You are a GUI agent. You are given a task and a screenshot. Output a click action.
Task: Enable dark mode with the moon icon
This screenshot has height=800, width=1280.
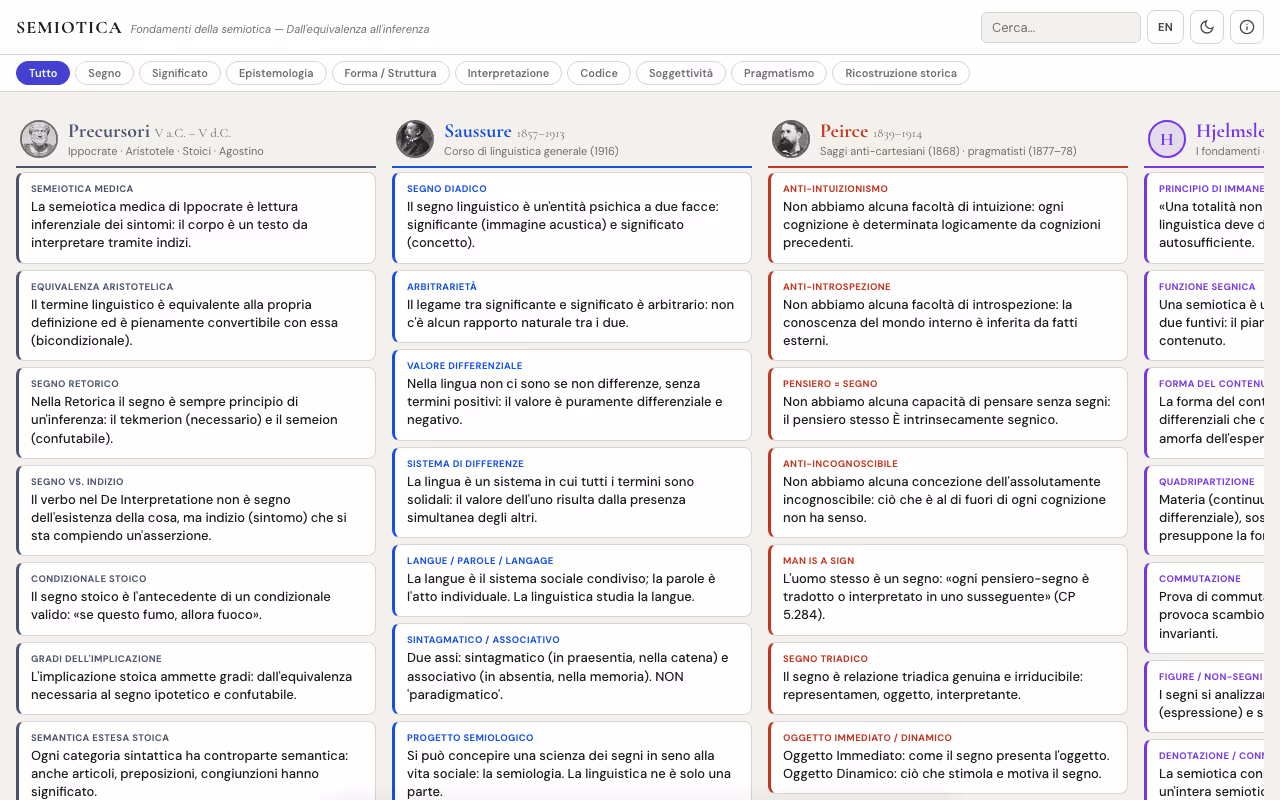1206,27
